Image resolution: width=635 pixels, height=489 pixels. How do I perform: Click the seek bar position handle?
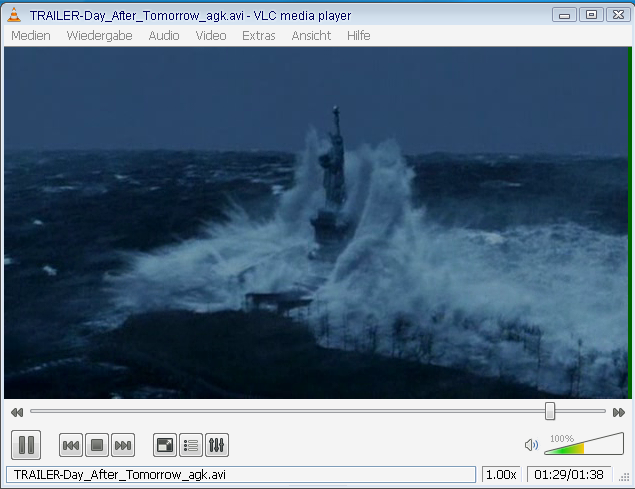[x=550, y=411]
